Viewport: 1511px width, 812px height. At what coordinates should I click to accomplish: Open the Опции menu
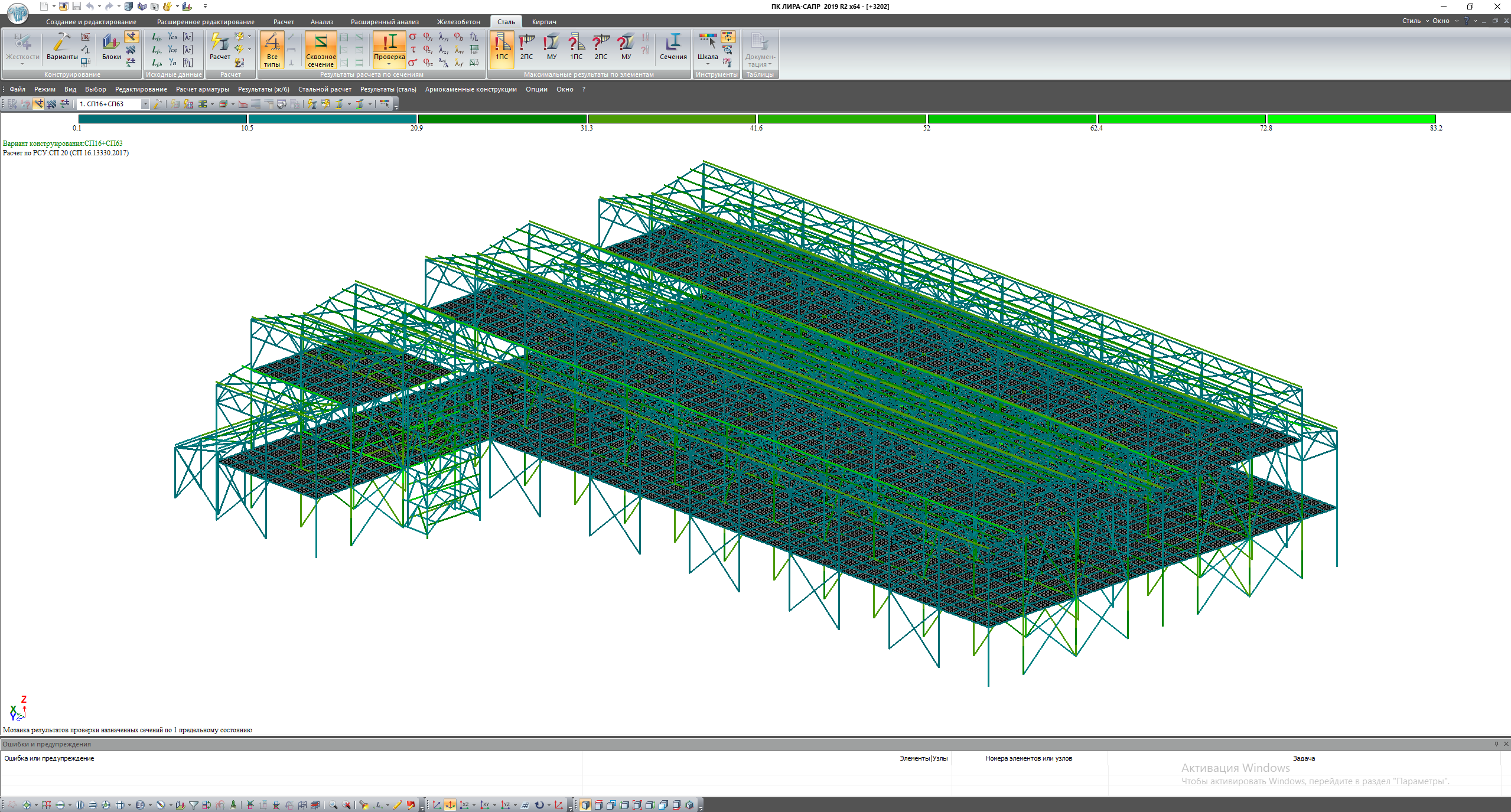pyautogui.click(x=536, y=89)
